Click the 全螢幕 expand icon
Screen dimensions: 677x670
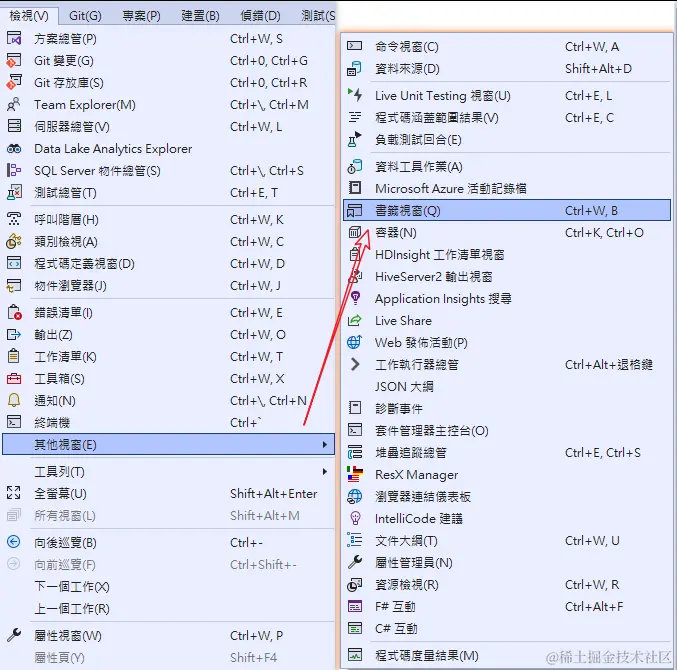click(14, 493)
